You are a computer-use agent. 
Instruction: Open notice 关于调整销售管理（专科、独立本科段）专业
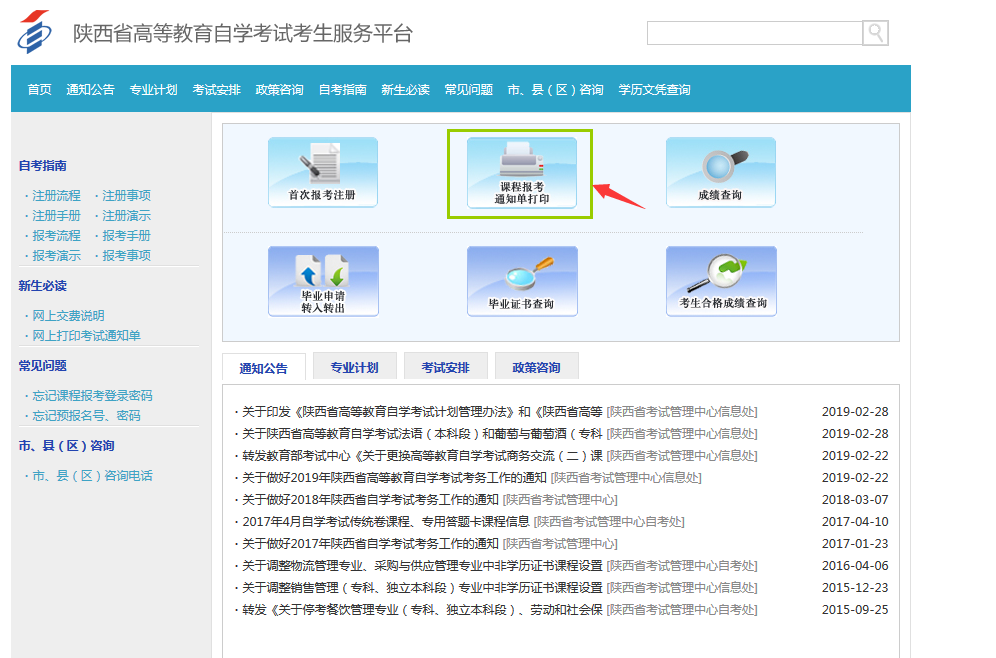[422, 588]
